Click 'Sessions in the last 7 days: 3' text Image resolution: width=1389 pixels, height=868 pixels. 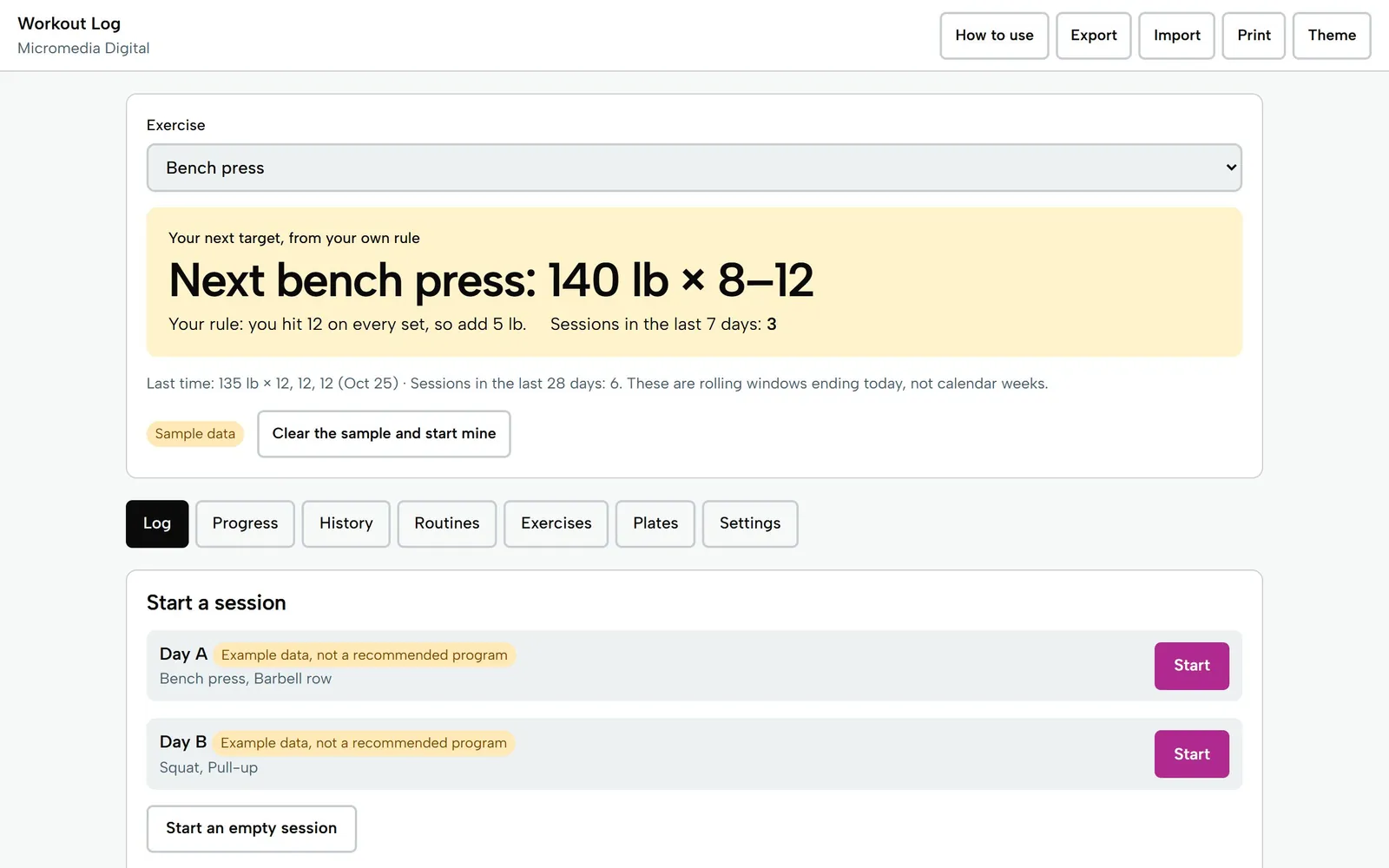tap(663, 324)
